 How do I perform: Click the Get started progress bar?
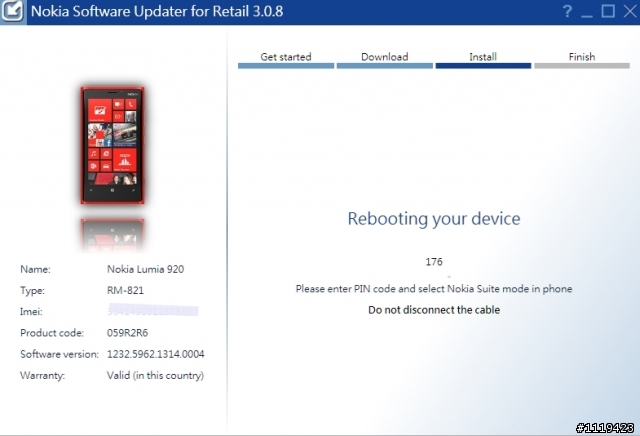286,66
